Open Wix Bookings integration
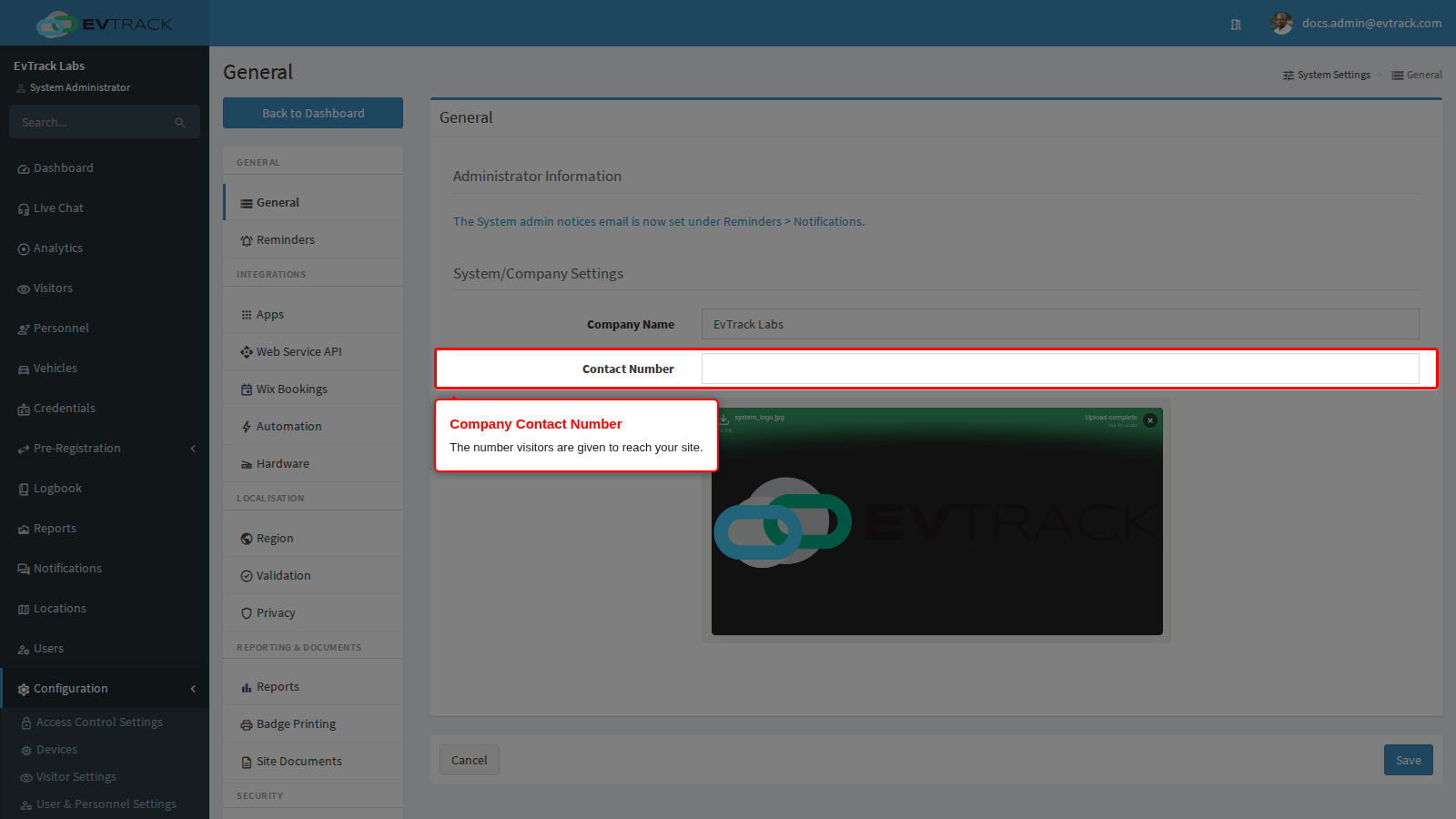Viewport: 1456px width, 819px height. click(313, 389)
